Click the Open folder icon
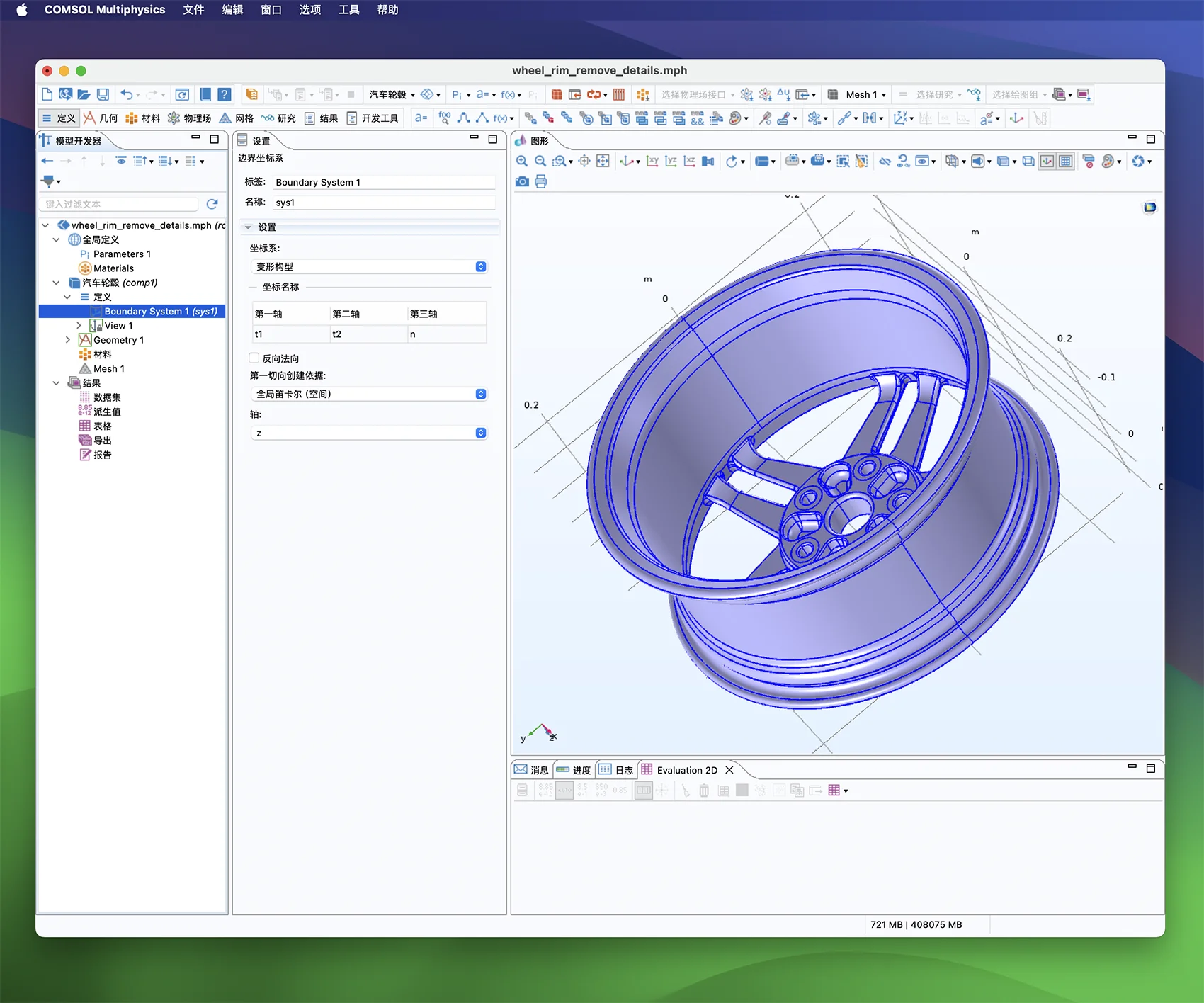Screen dimensions: 1204x1003 84,94
